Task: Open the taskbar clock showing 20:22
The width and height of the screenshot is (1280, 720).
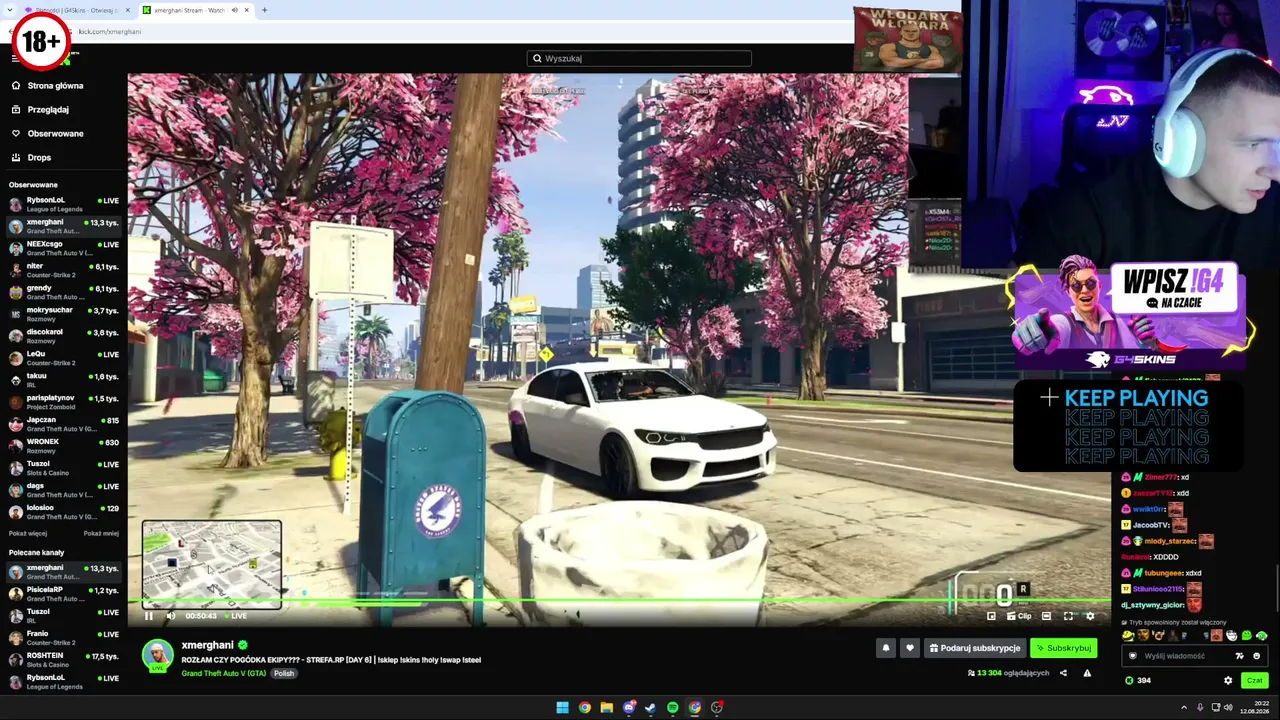Action: 1254,708
